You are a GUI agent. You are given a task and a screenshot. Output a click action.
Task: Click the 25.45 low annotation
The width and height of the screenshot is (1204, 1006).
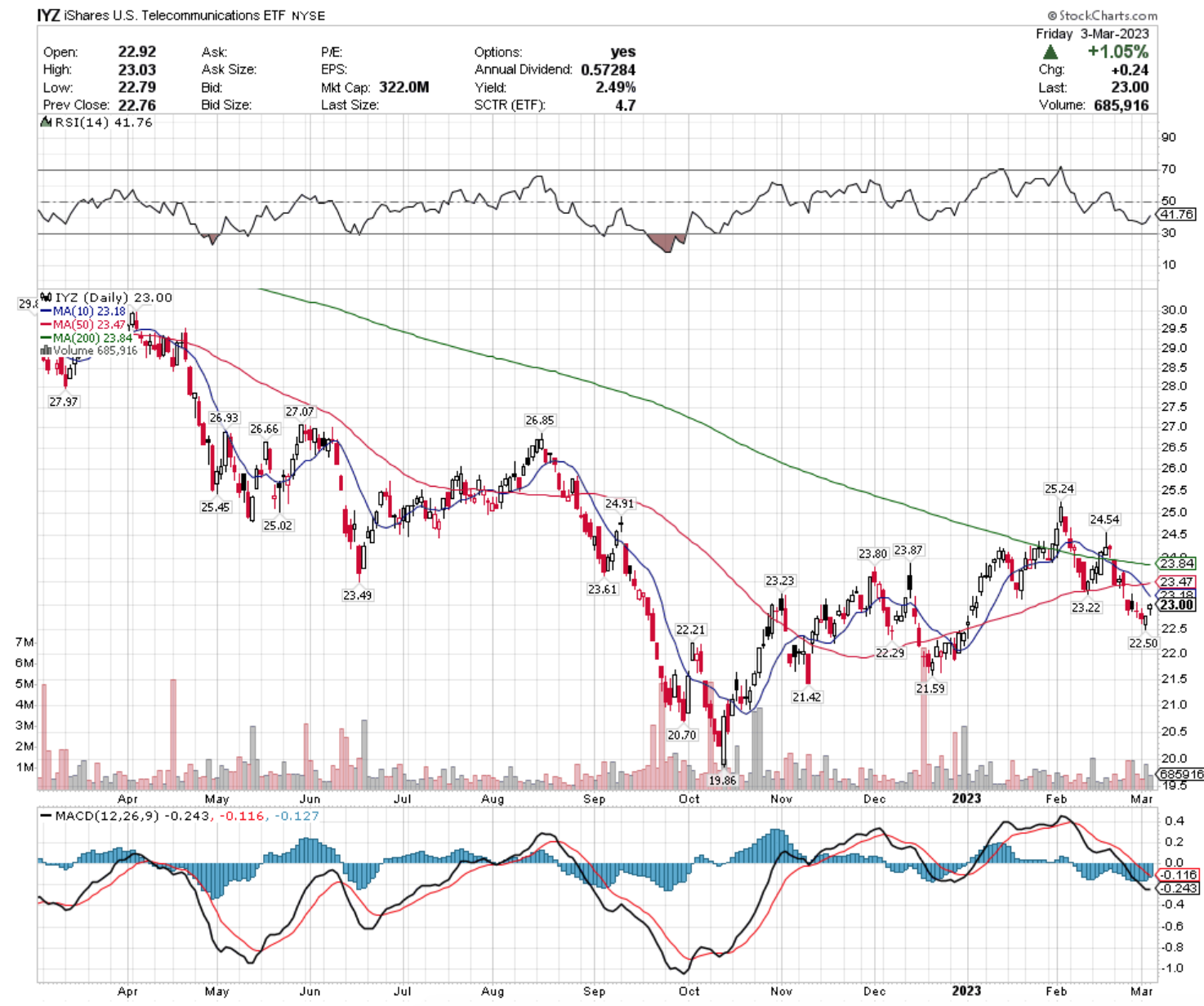click(216, 507)
